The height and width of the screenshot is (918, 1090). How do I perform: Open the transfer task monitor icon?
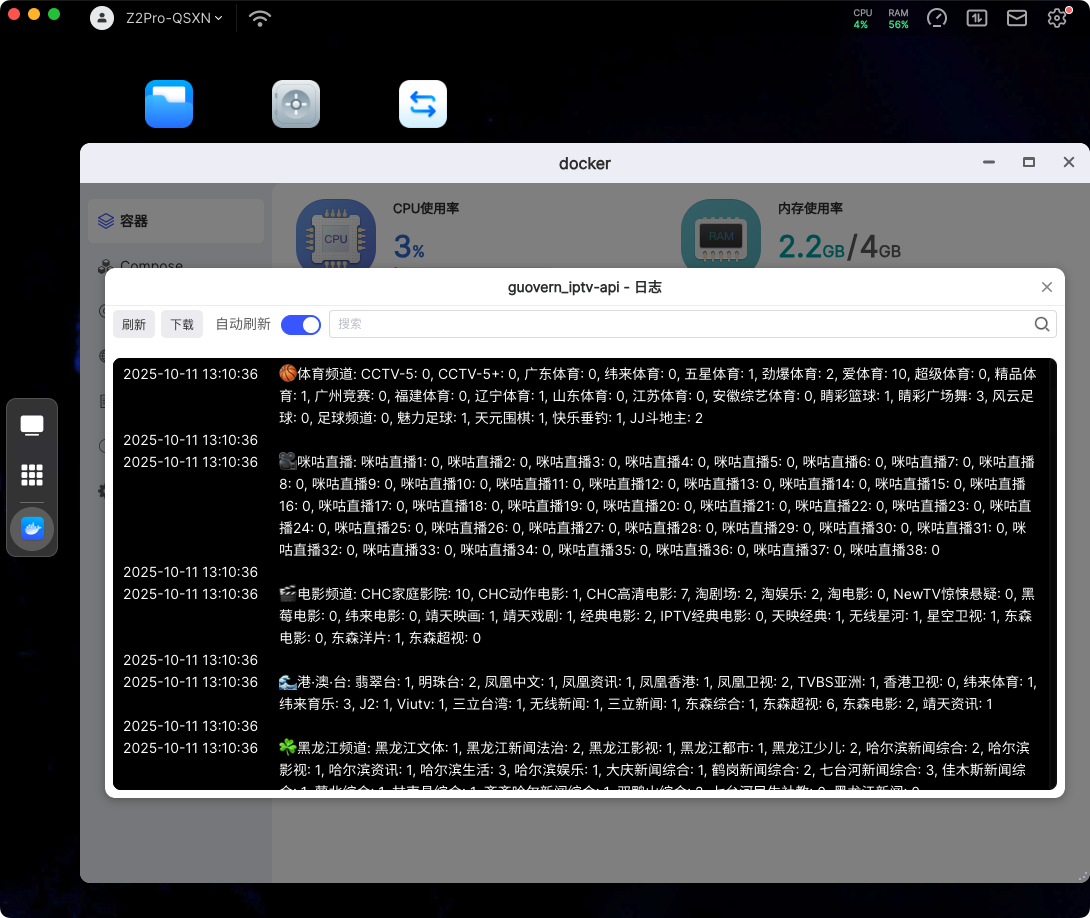pyautogui.click(x=977, y=18)
